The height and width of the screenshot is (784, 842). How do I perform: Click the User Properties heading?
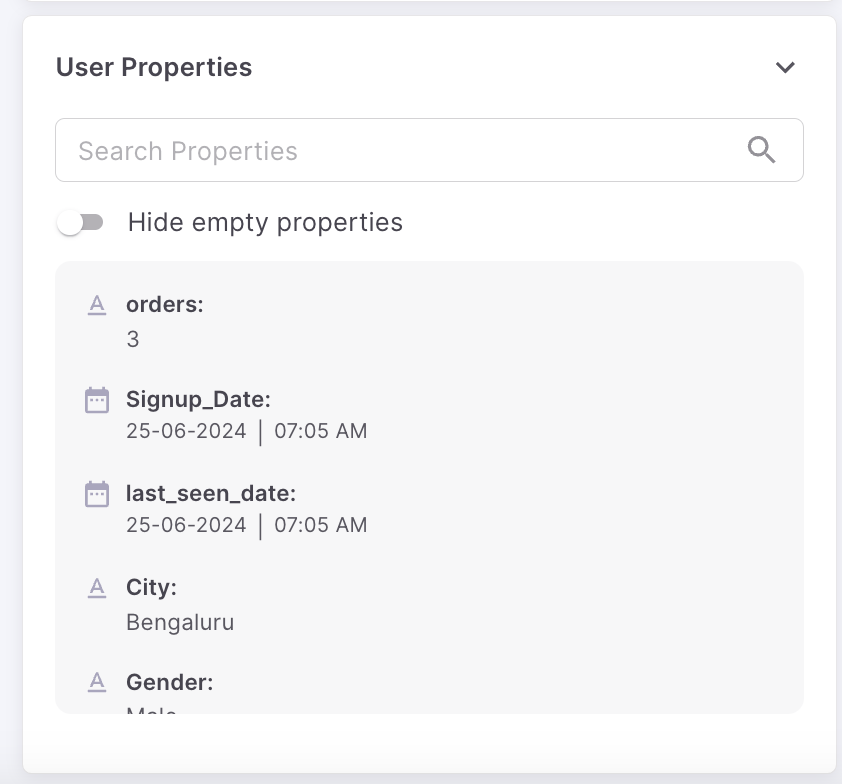154,67
